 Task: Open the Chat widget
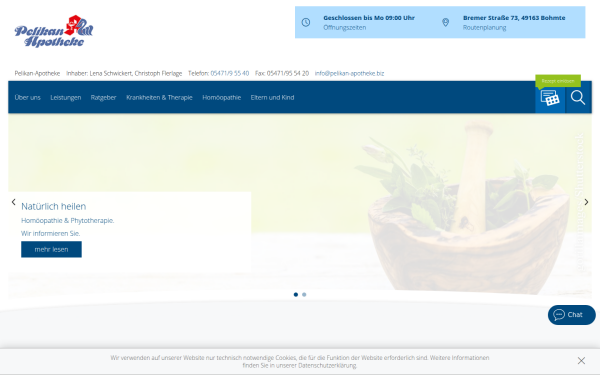coord(572,315)
